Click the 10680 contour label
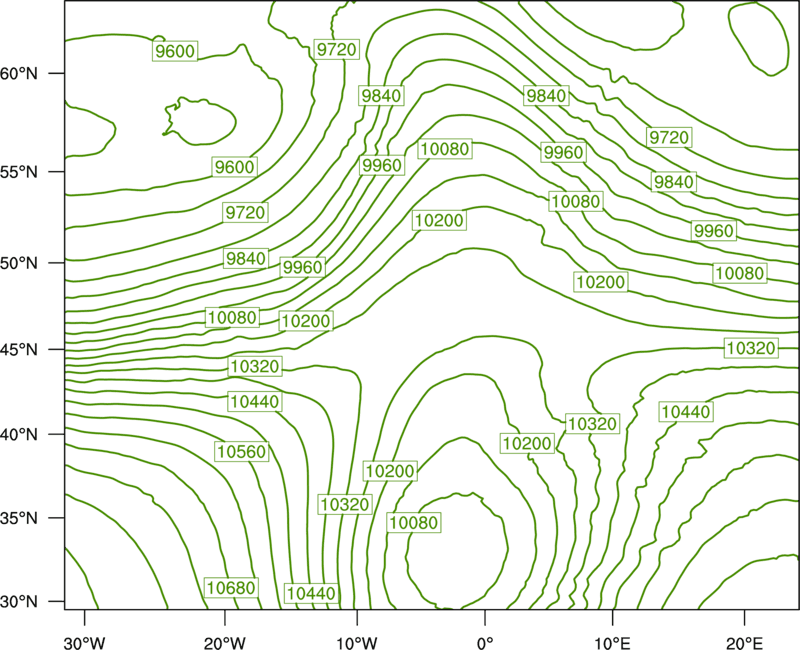This screenshot has height=650, width=800. tap(231, 588)
